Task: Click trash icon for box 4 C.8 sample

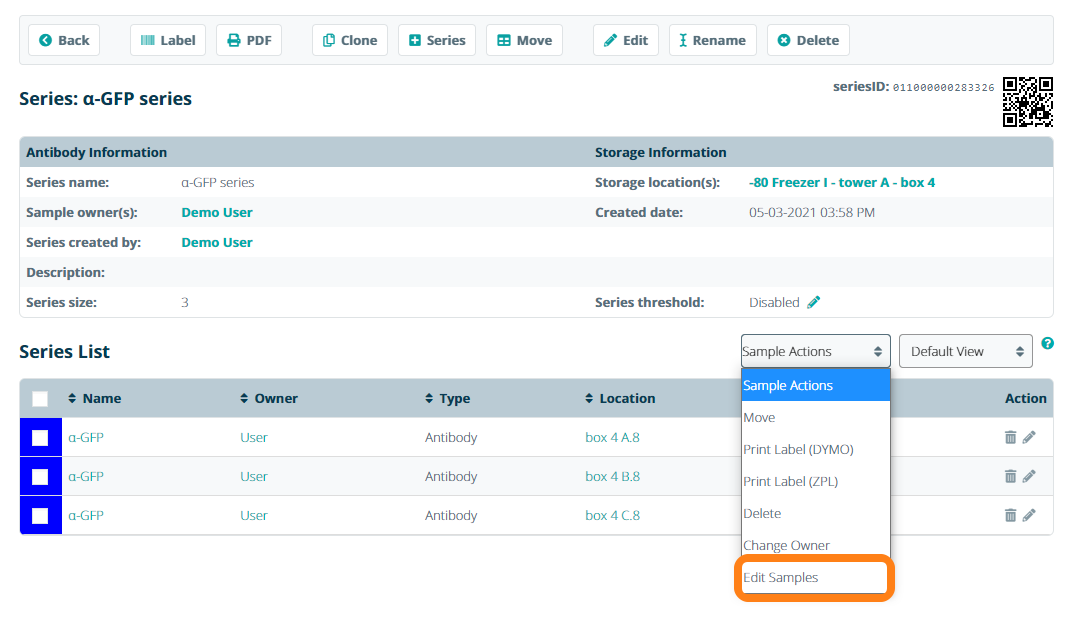Action: (1010, 515)
